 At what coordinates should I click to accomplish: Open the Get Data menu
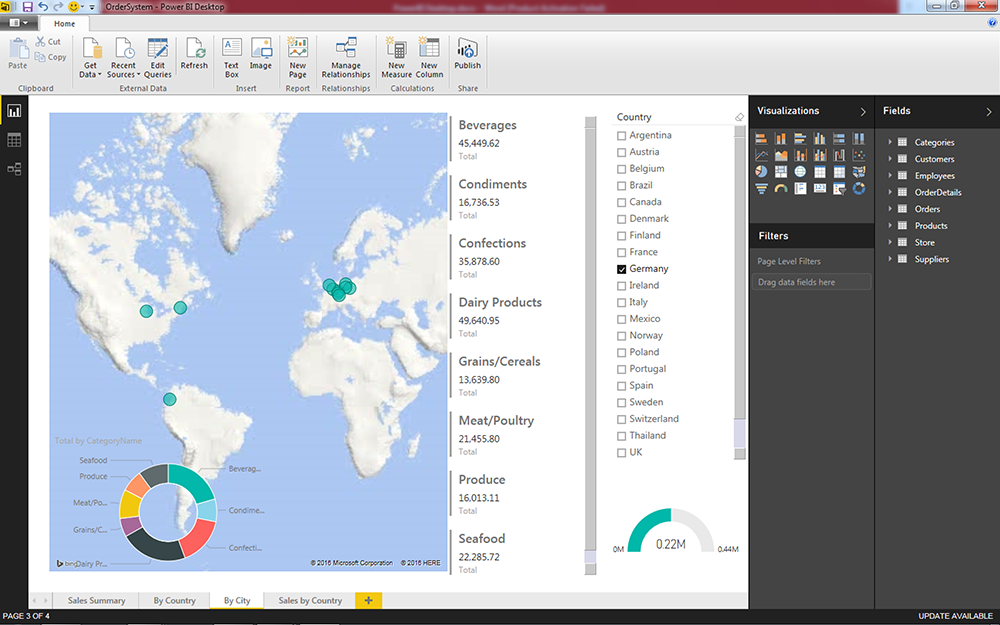click(90, 57)
